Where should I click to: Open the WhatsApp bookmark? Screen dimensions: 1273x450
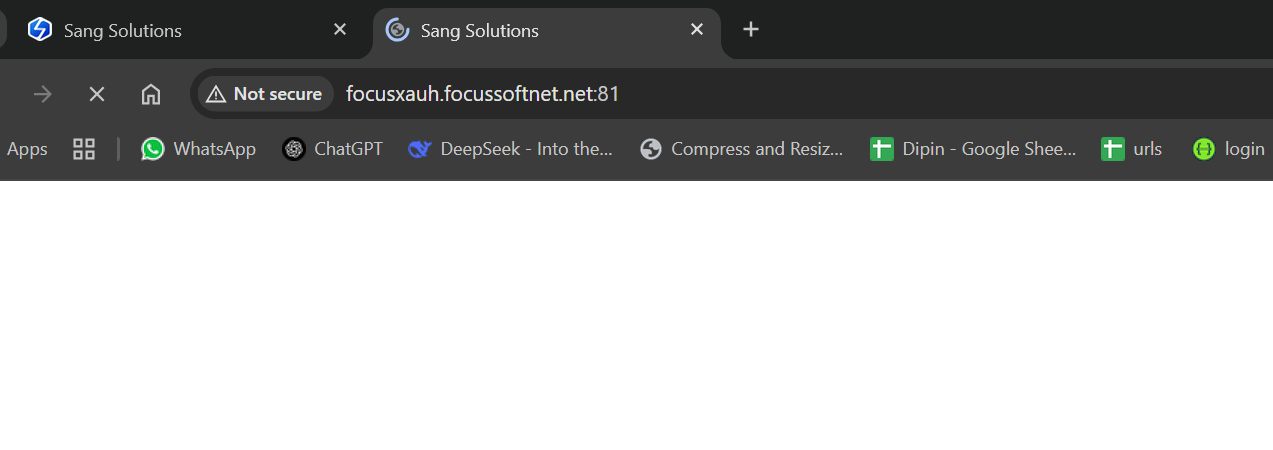click(198, 149)
